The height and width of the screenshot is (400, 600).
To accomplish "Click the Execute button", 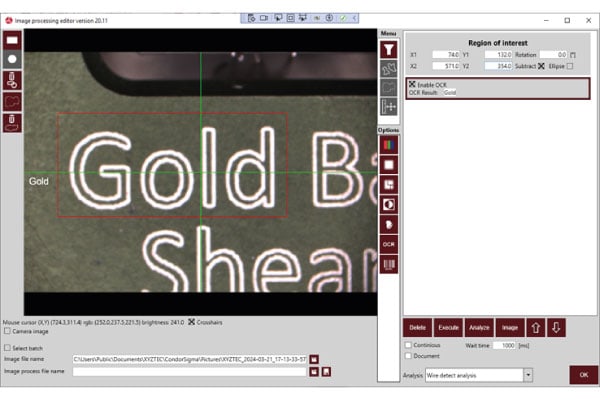I will point(447,327).
